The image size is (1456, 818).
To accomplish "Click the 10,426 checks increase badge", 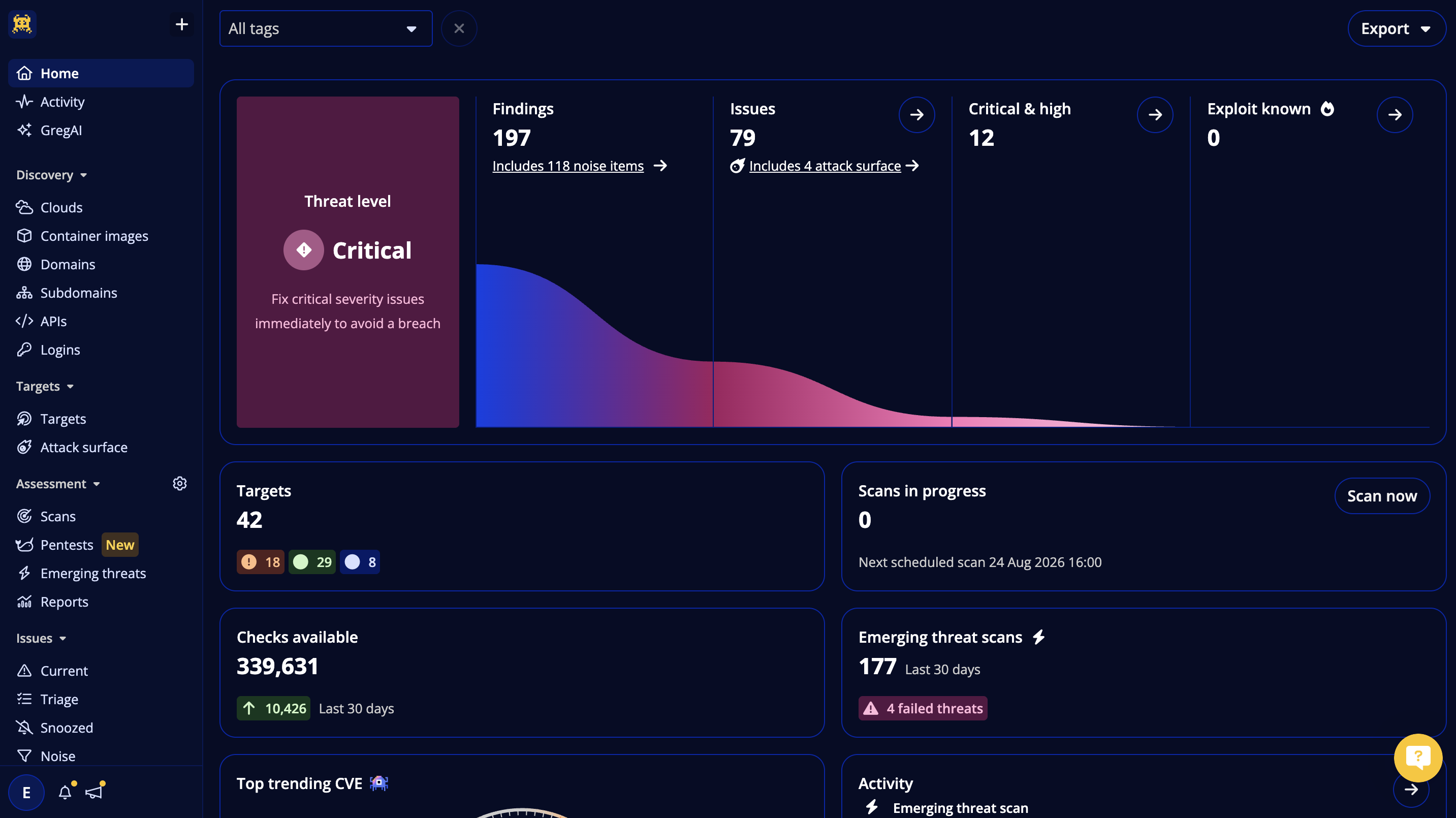I will click(273, 708).
